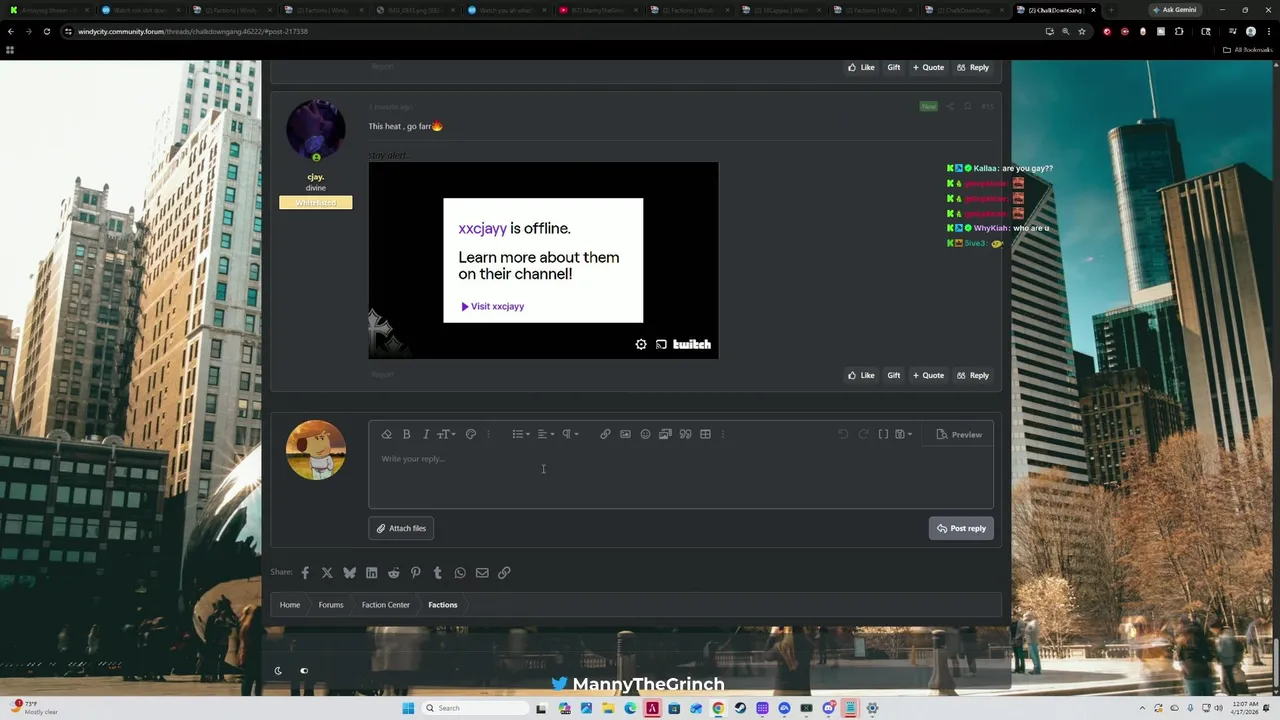
Task: Click the redo icon in editor
Action: [863, 434]
